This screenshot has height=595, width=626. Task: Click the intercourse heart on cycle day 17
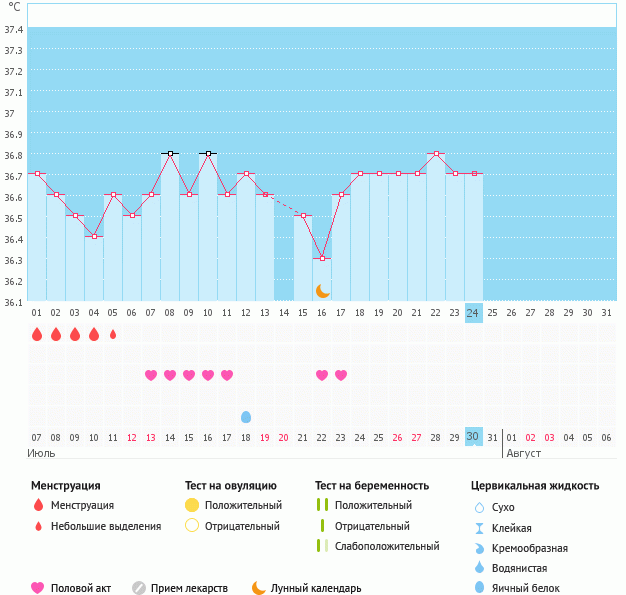pyautogui.click(x=341, y=375)
